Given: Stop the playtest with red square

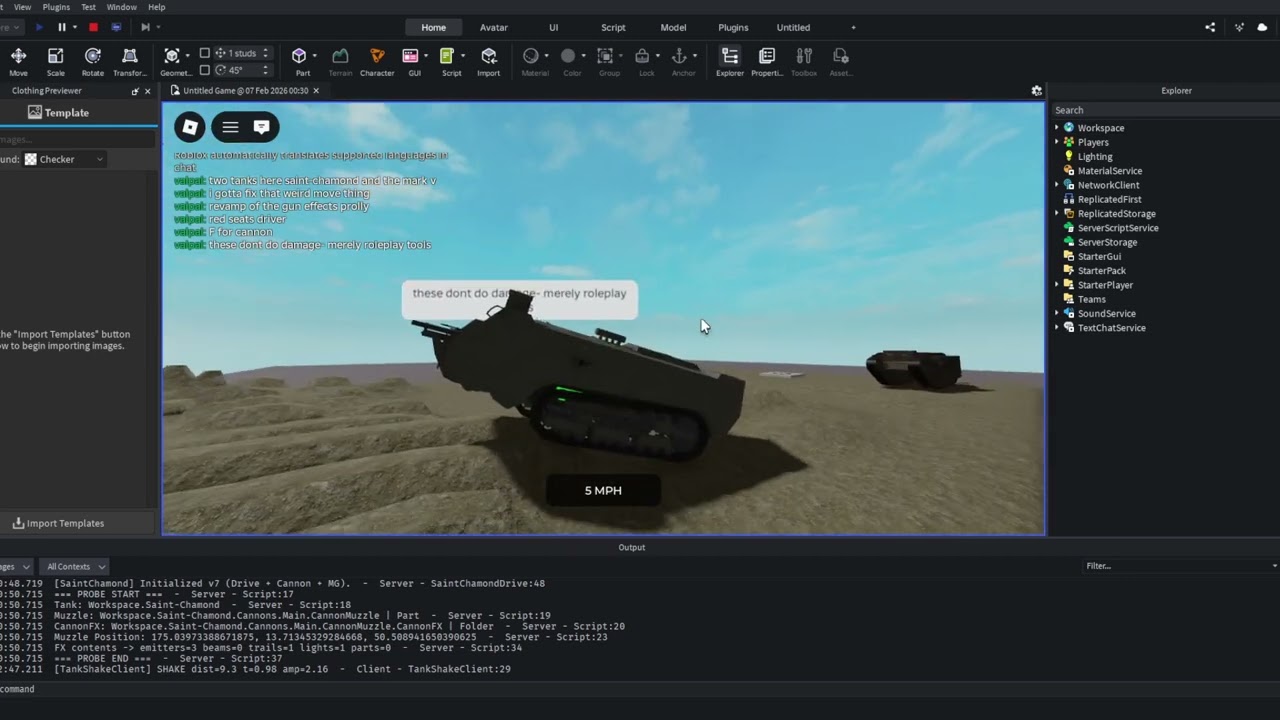Looking at the screenshot, I should pyautogui.click(x=93, y=27).
